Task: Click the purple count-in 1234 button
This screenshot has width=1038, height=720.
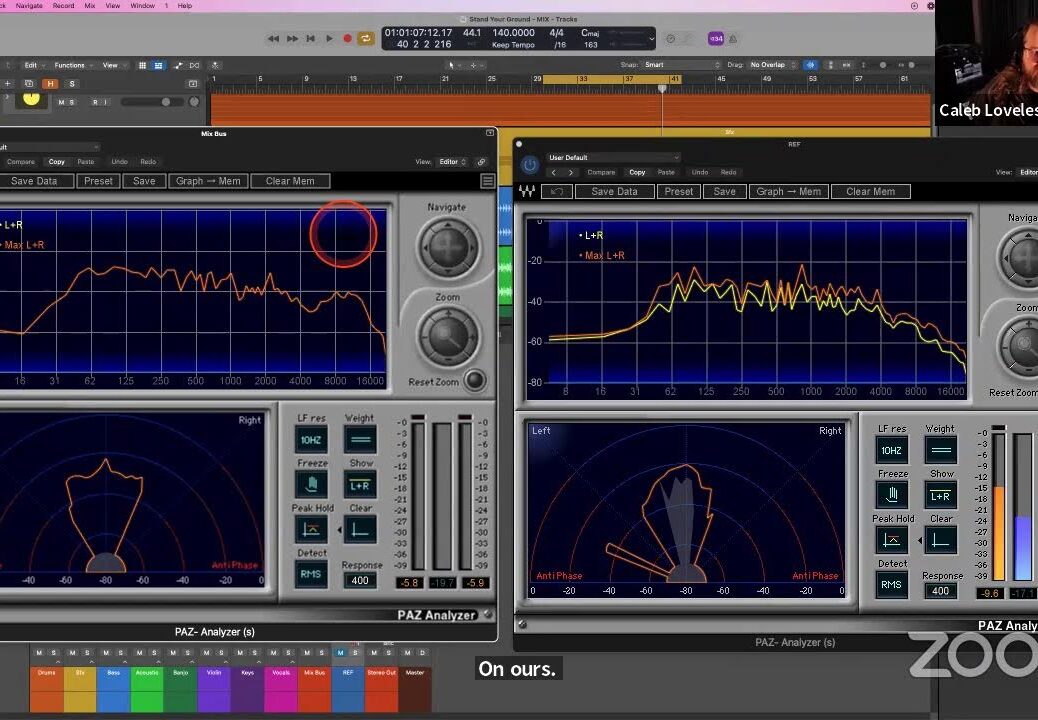Action: click(716, 38)
